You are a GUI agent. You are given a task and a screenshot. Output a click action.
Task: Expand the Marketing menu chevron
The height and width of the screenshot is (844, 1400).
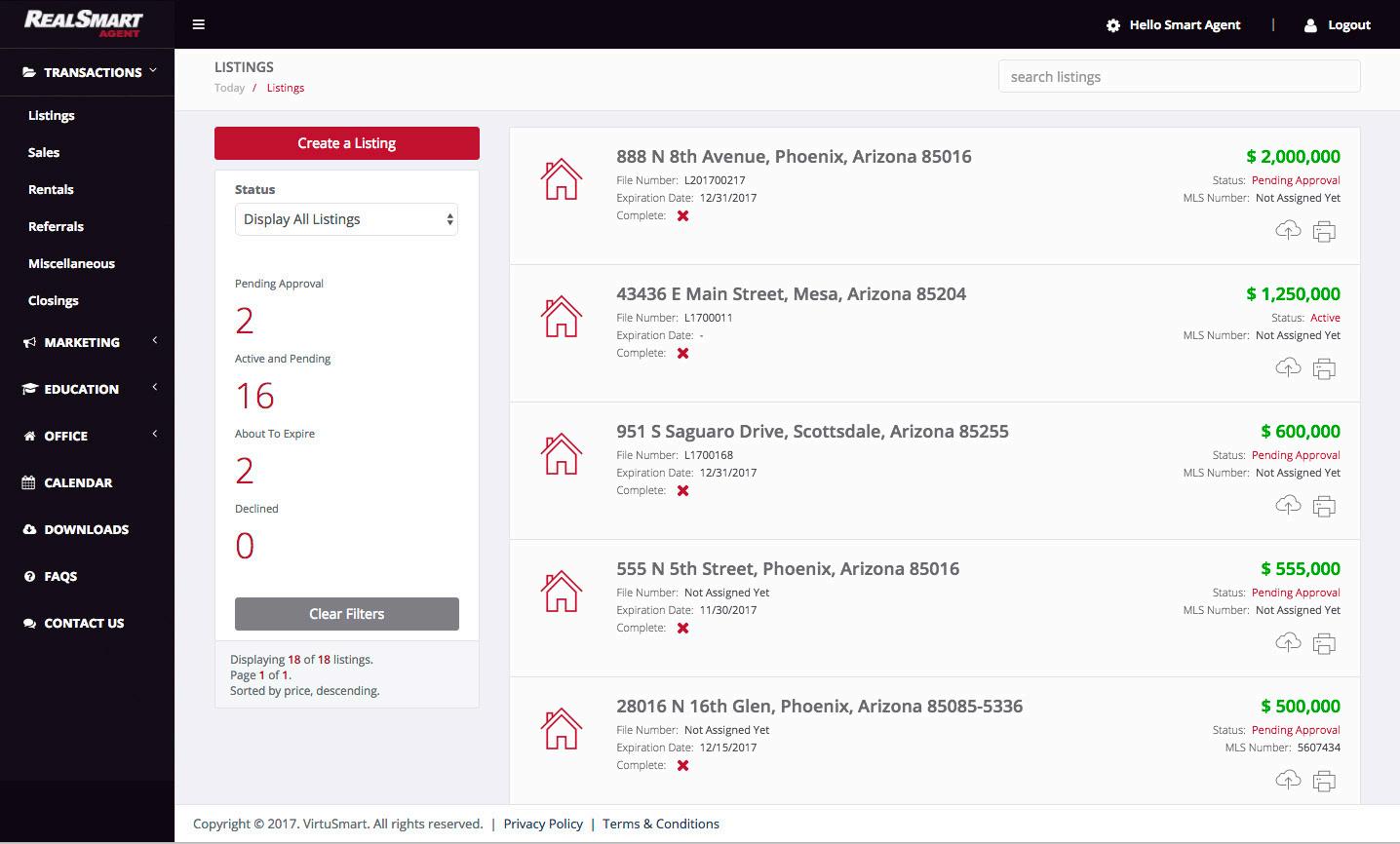(154, 340)
